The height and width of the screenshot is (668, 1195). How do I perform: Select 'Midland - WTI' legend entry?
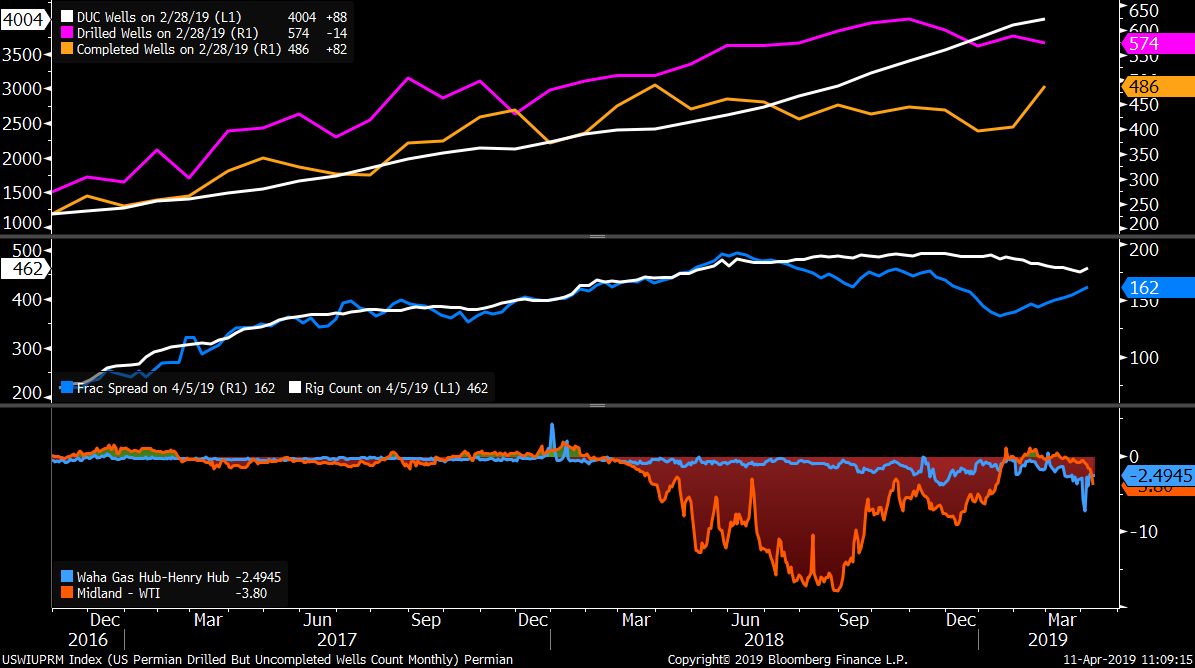[118, 593]
